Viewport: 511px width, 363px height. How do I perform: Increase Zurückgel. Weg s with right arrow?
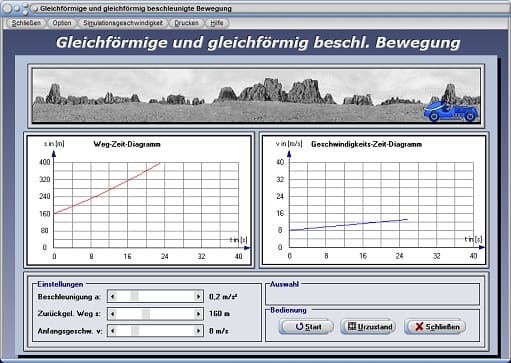[x=198, y=314]
